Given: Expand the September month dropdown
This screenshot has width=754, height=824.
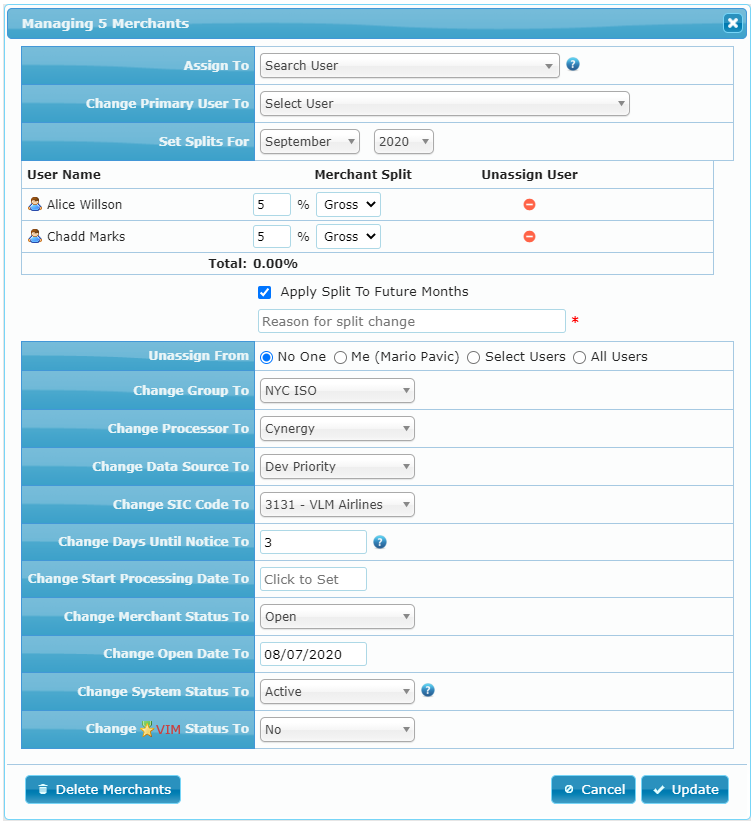Looking at the screenshot, I should click(x=309, y=142).
